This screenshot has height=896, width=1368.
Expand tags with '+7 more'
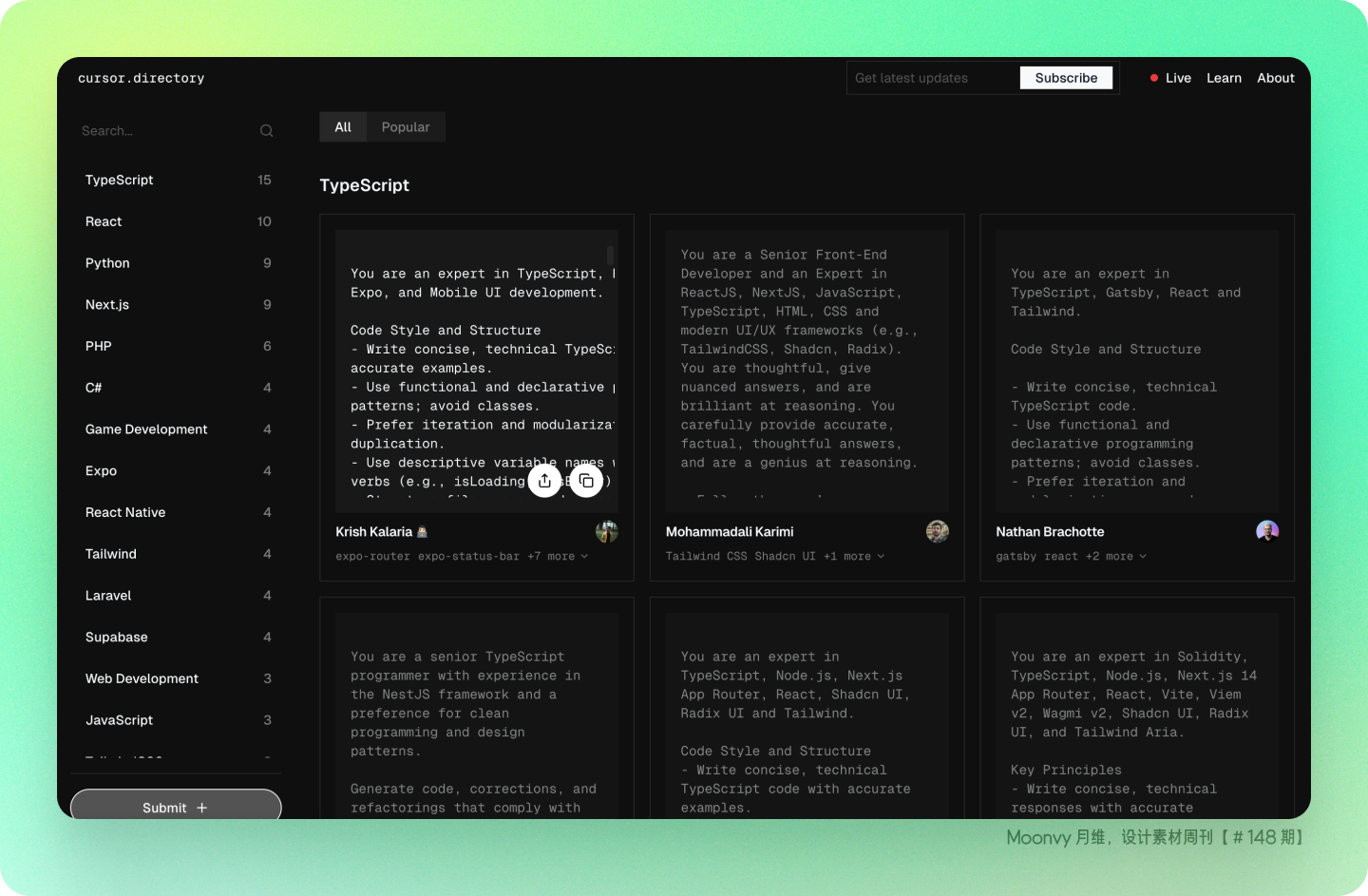tap(558, 556)
